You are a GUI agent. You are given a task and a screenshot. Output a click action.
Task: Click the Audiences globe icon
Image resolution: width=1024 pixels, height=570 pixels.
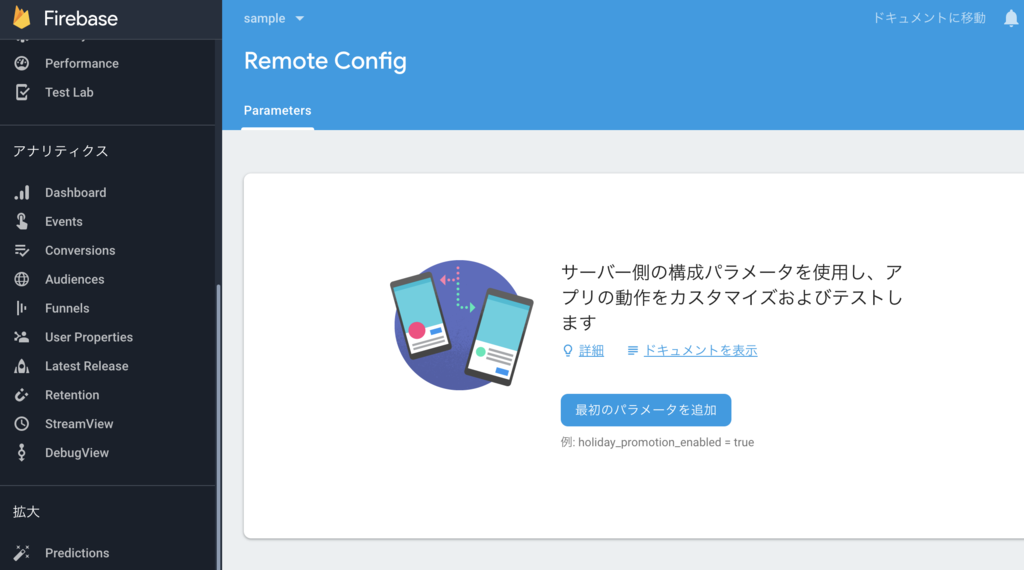tap(22, 279)
